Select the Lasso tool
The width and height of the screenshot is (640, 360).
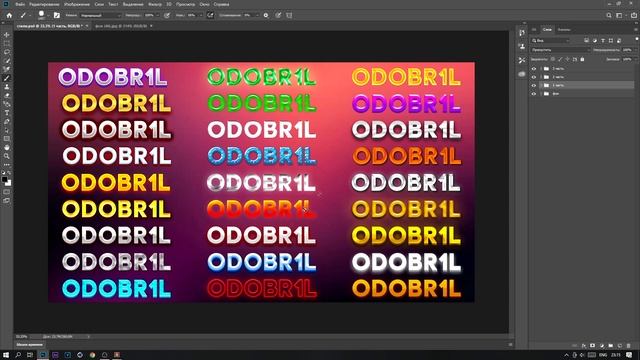tap(7, 52)
